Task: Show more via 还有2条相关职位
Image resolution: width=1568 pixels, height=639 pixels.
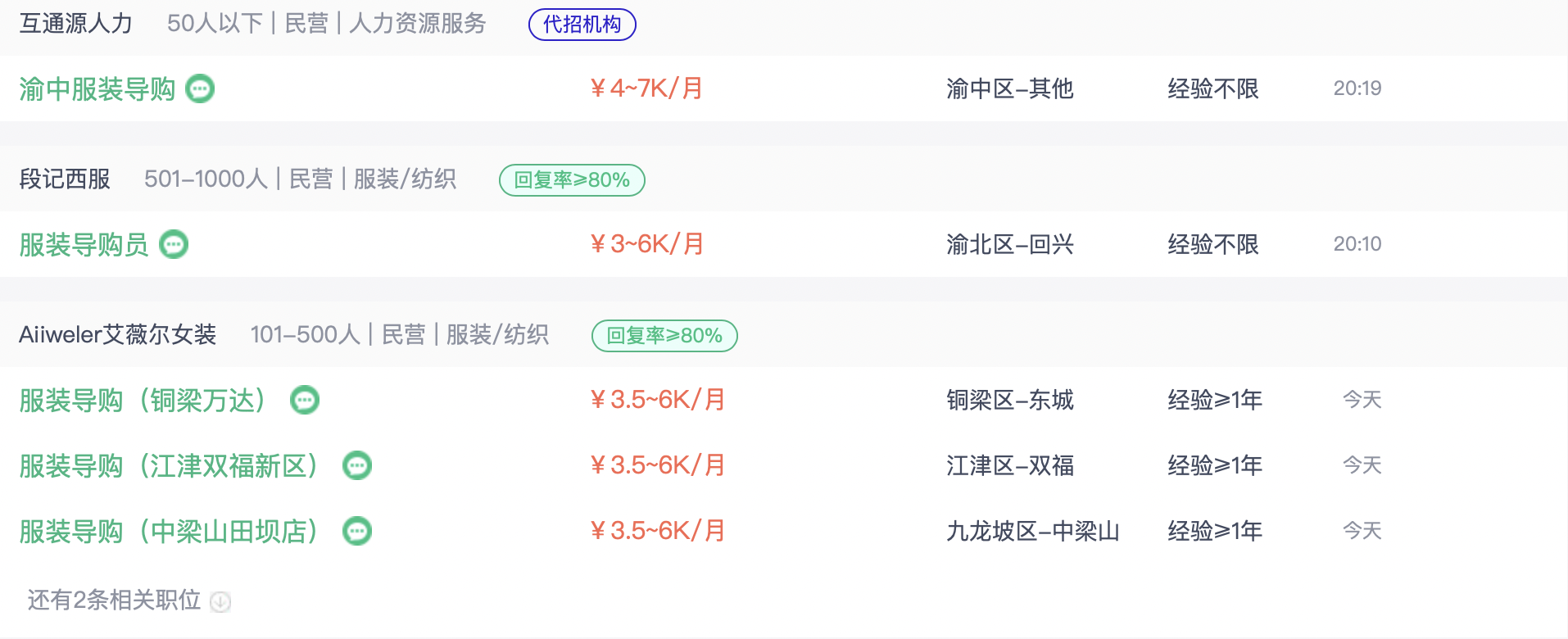Action: pos(114,600)
